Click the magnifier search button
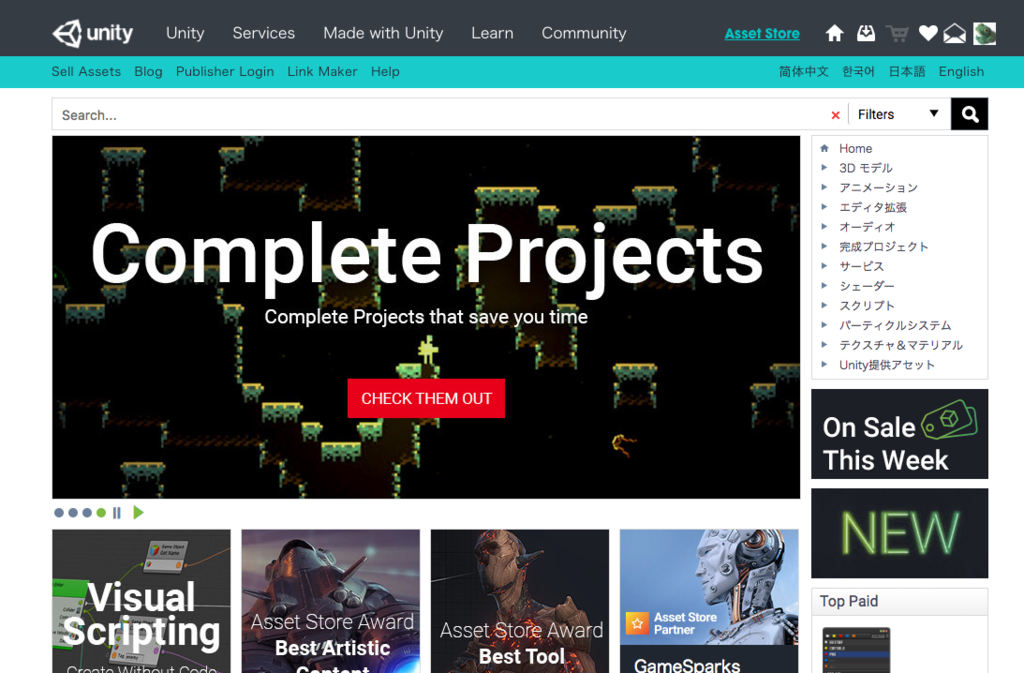This screenshot has width=1024, height=673. (x=970, y=114)
